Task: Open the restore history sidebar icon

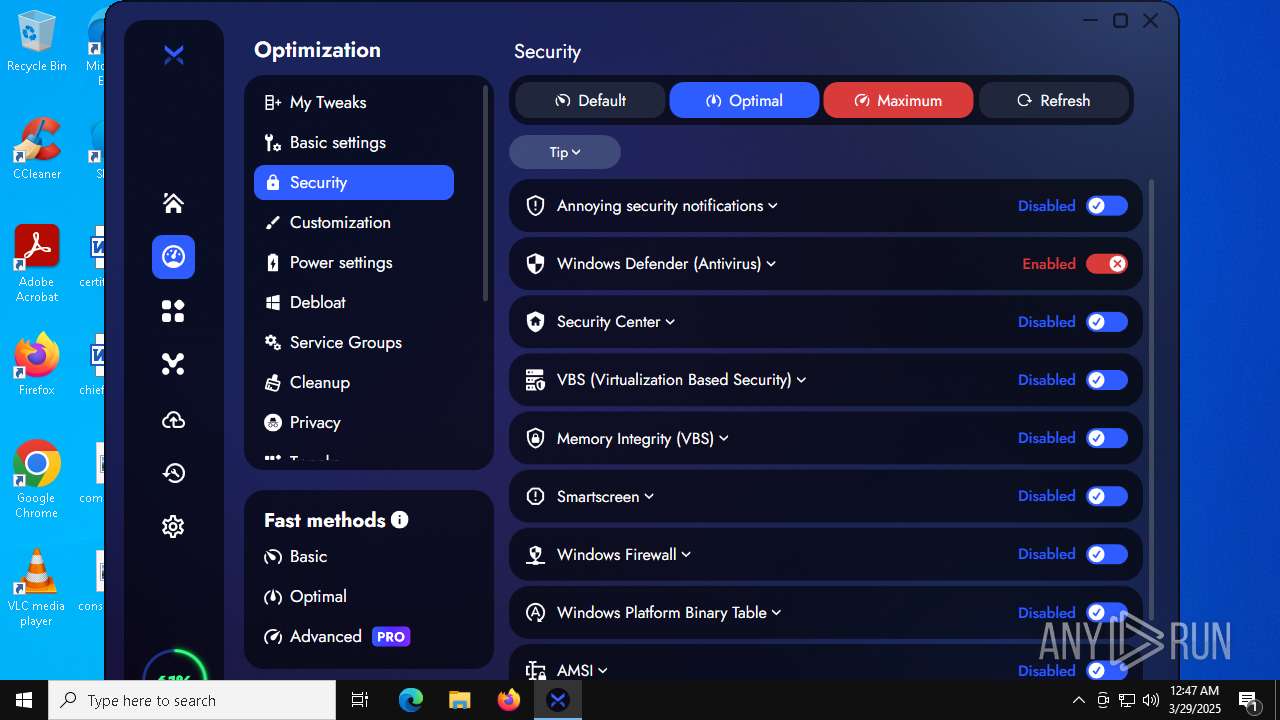Action: tap(173, 473)
